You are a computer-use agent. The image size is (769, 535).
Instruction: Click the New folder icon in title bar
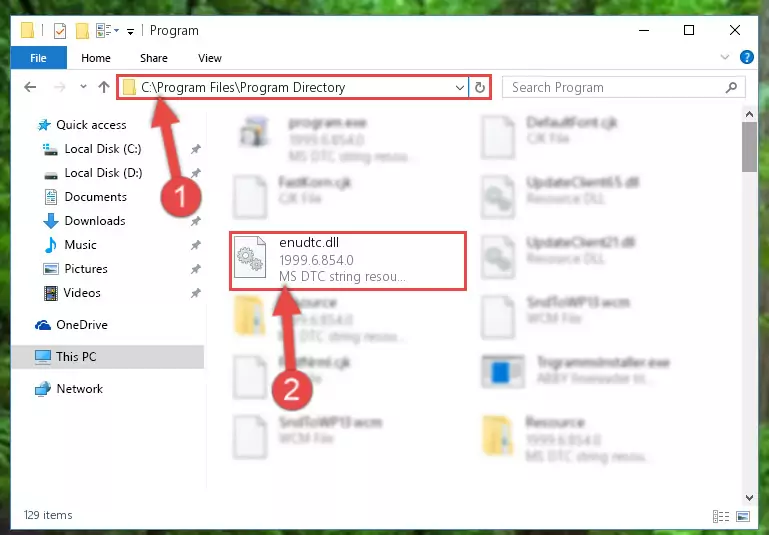pos(82,31)
